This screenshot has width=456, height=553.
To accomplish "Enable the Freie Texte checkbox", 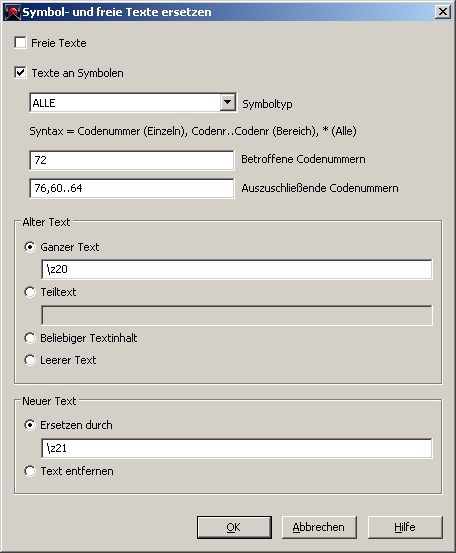I will (20, 43).
